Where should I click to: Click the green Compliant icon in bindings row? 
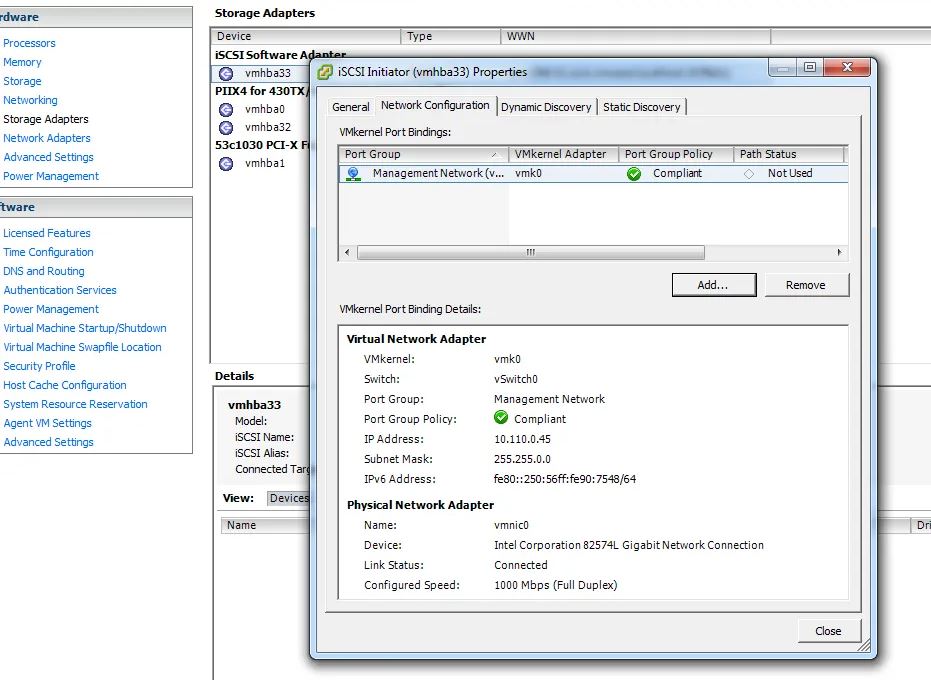pos(633,173)
